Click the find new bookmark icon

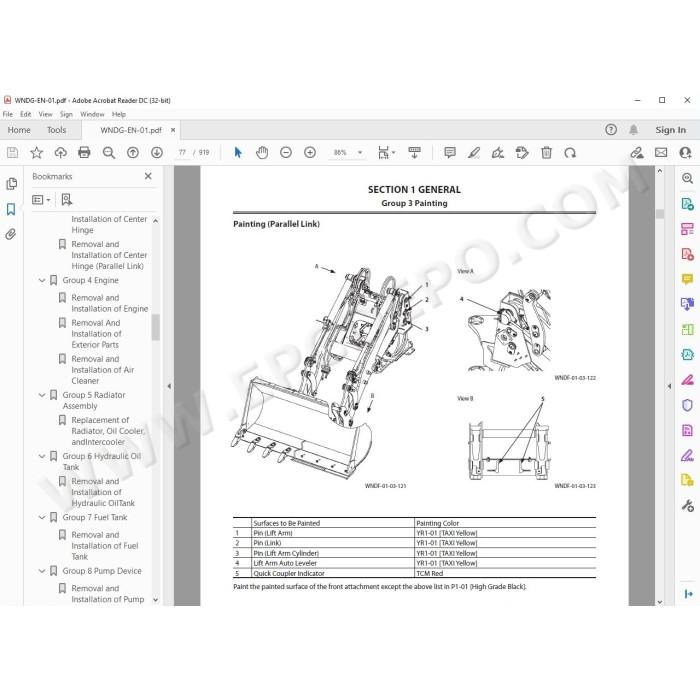click(67, 200)
